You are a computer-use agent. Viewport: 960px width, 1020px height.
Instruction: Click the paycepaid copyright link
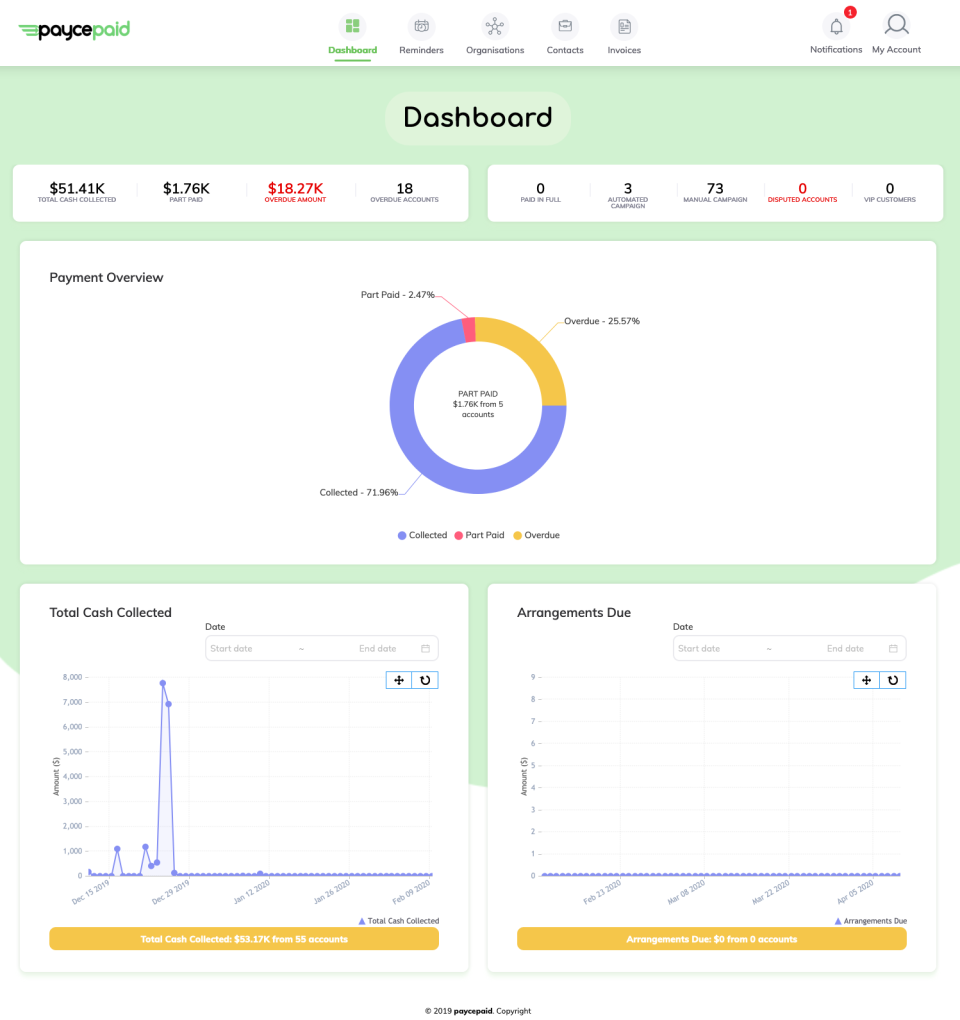pyautogui.click(x=472, y=1010)
